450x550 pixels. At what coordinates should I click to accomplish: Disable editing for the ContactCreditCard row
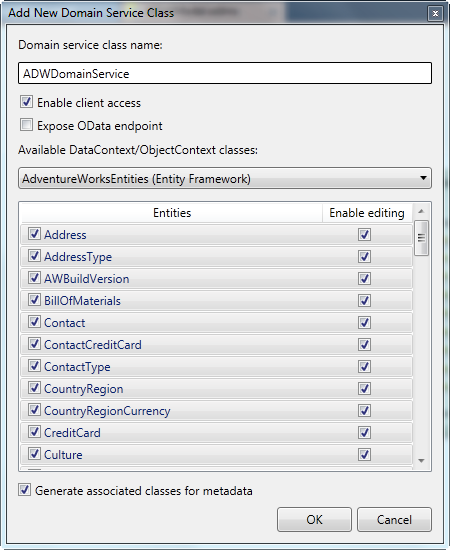tap(364, 344)
